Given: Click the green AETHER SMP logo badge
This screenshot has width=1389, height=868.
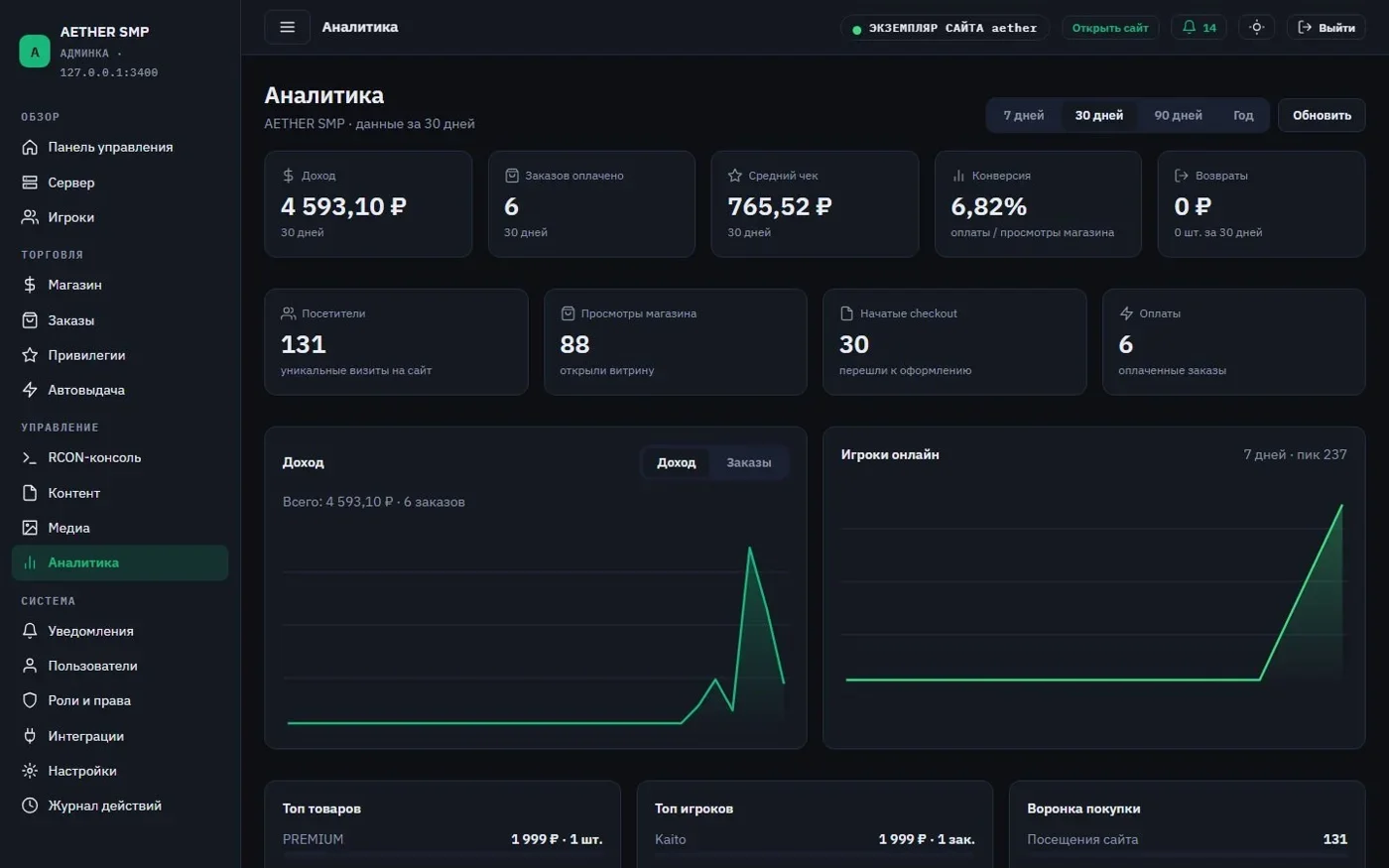Looking at the screenshot, I should [x=35, y=52].
